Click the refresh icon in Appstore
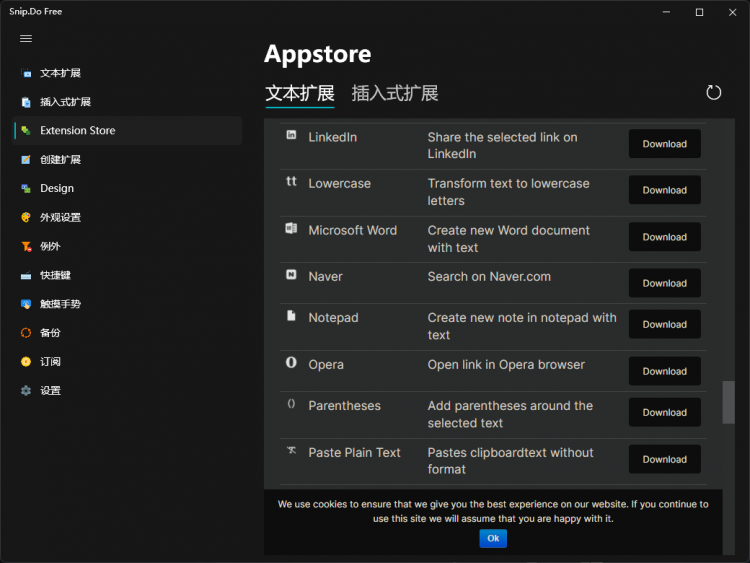The image size is (750, 563). 713,93
